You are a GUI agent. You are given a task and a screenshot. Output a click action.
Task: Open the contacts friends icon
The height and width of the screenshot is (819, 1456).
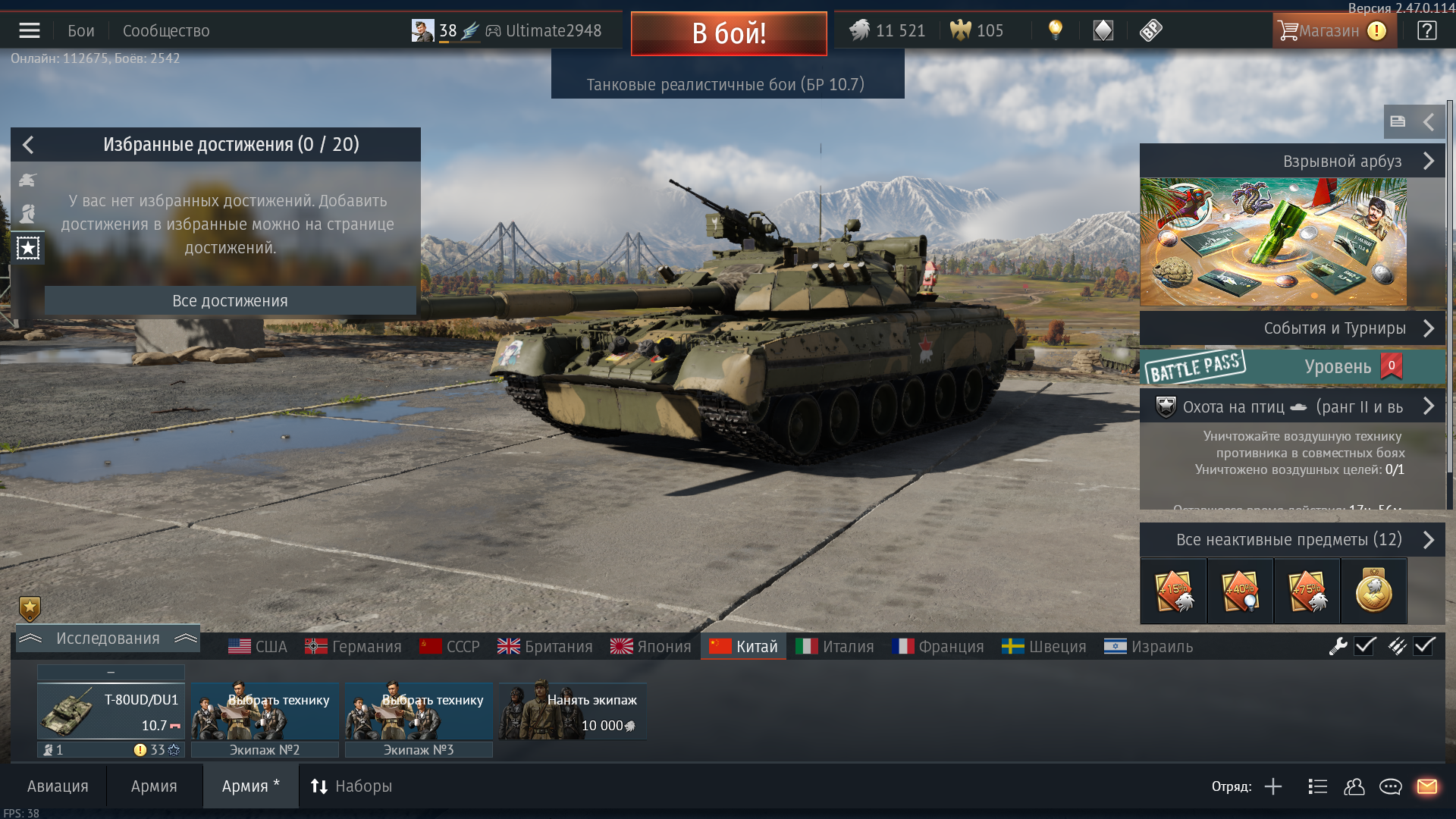tap(1354, 786)
